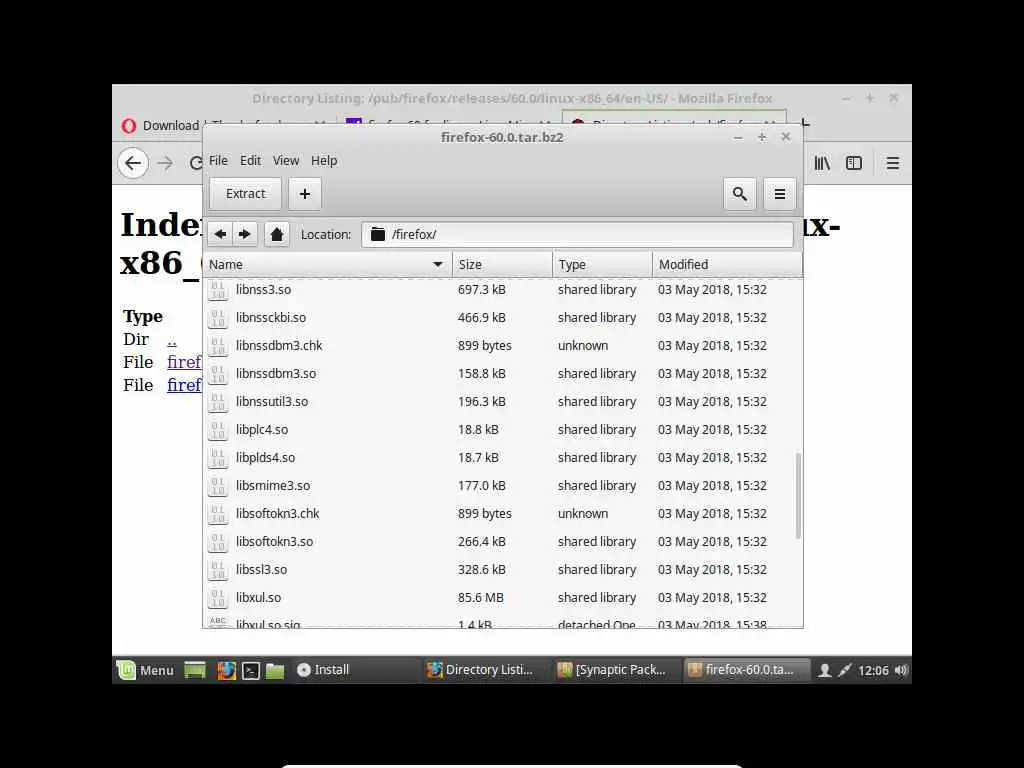This screenshot has height=768, width=1024.
Task: Show desktop from the panel
Action: click(195, 670)
